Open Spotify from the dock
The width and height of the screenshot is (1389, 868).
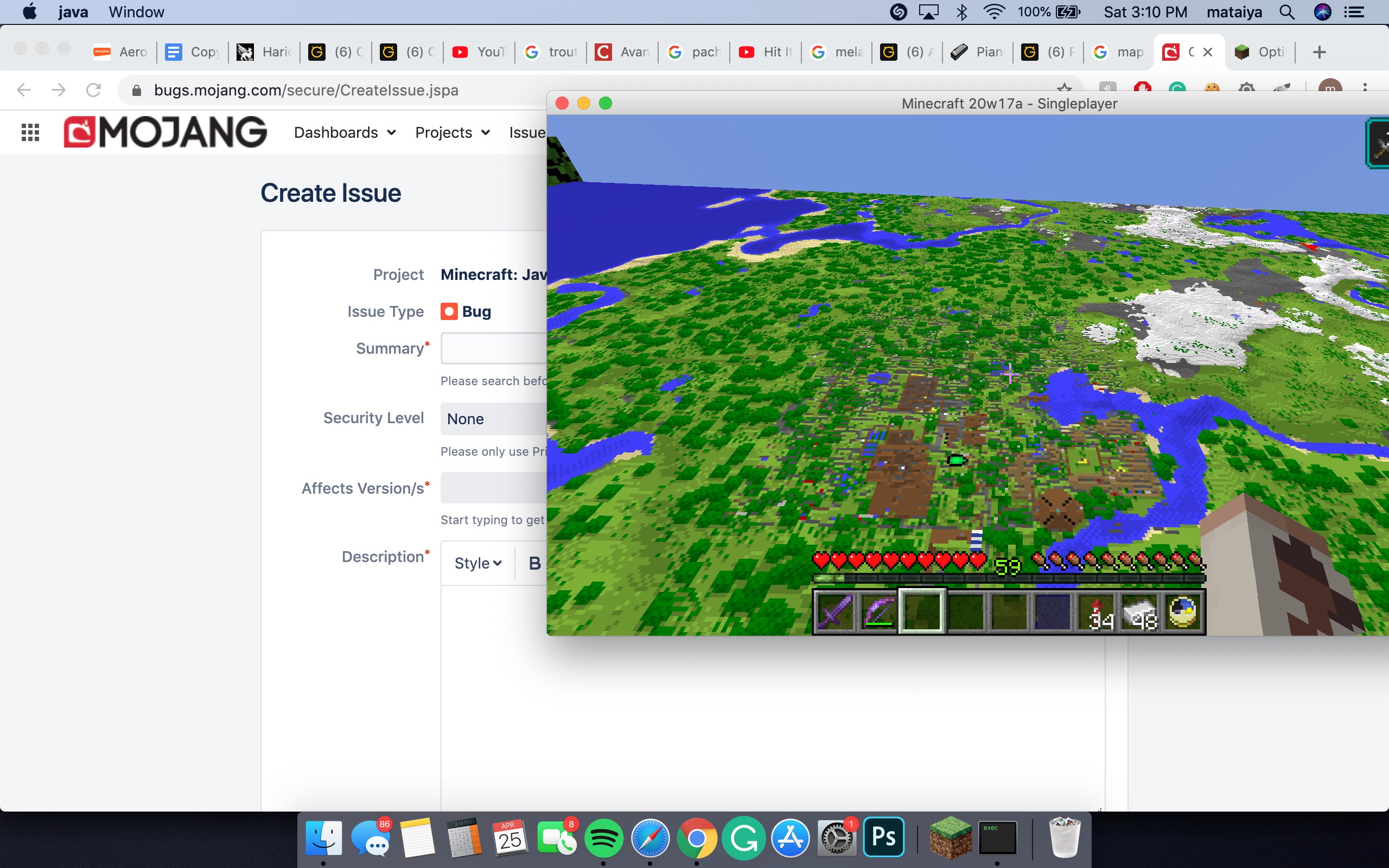(x=603, y=838)
